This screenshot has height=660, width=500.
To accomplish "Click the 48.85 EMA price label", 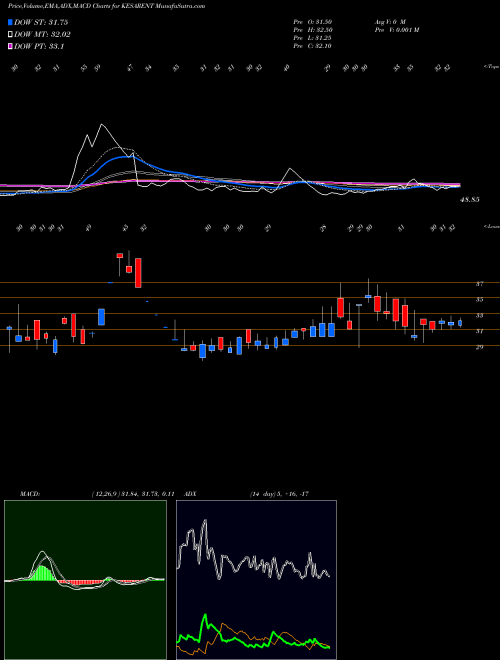I will 470,200.
